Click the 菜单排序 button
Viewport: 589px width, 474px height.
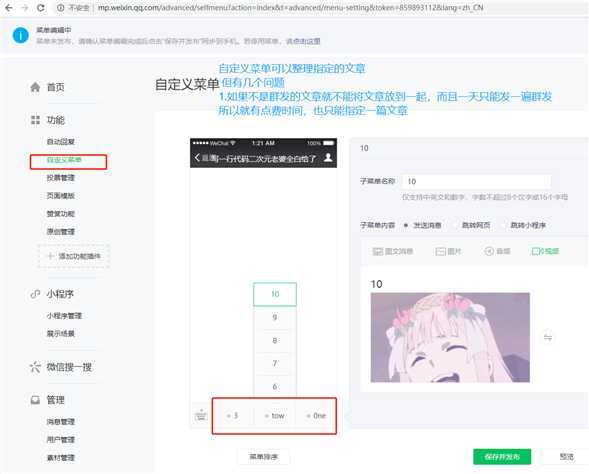(x=263, y=457)
